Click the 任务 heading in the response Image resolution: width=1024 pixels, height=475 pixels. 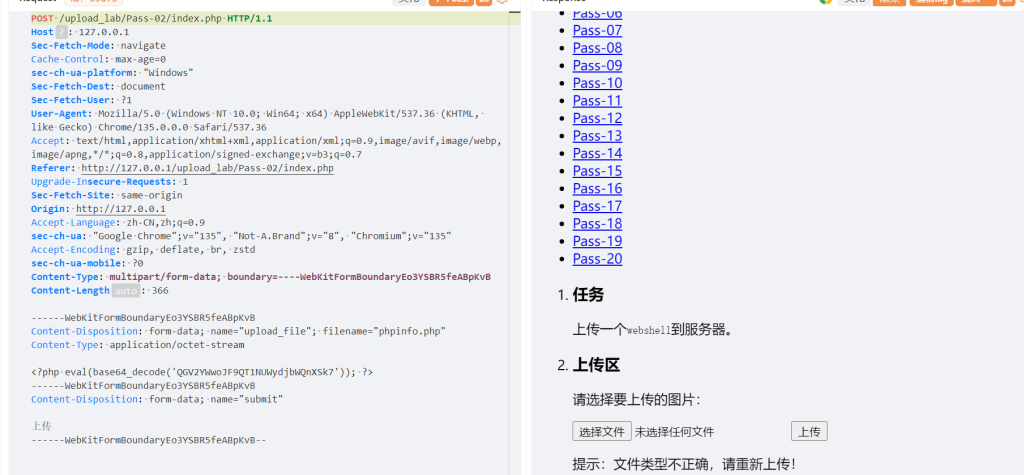pyautogui.click(x=588, y=295)
